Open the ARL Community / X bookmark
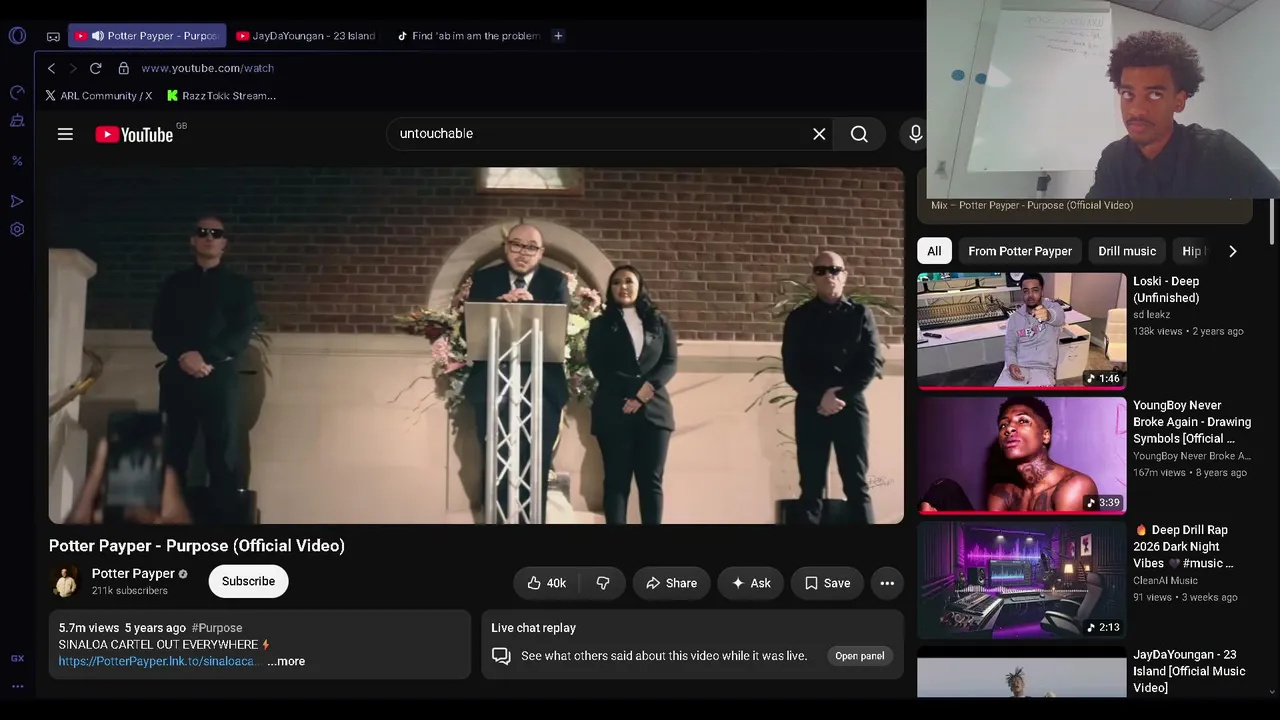 [98, 96]
